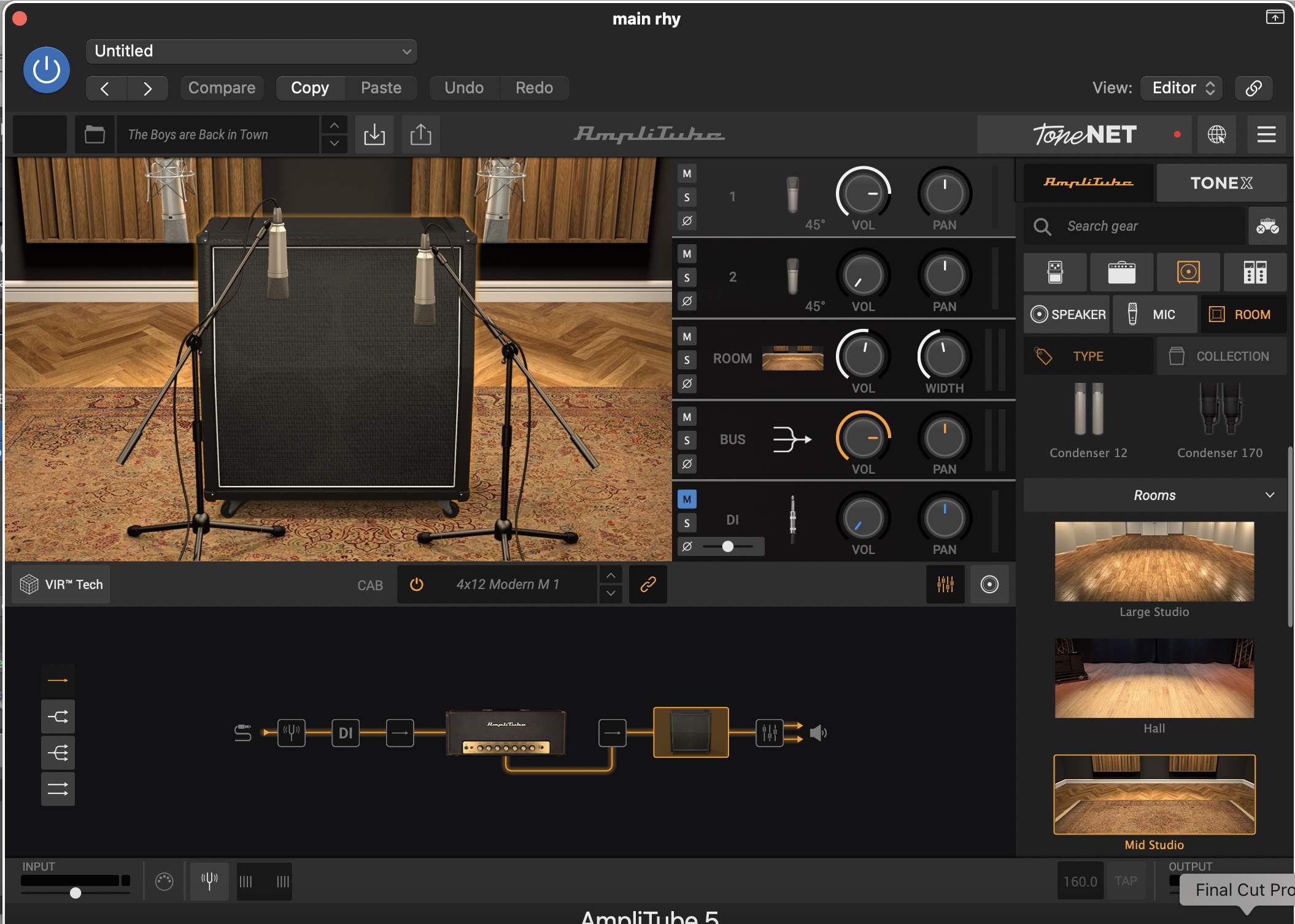Viewport: 1295px width, 924px height.
Task: Click the Copy button
Action: click(x=310, y=88)
